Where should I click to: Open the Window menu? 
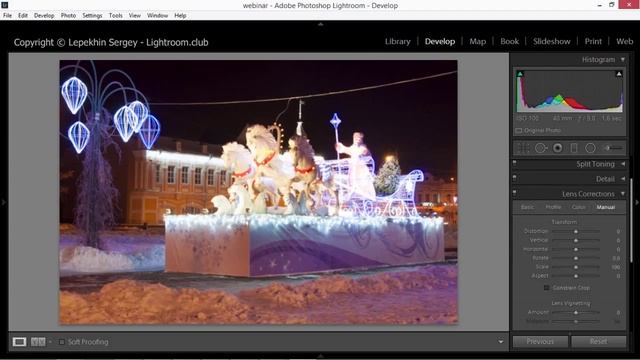[x=158, y=16]
